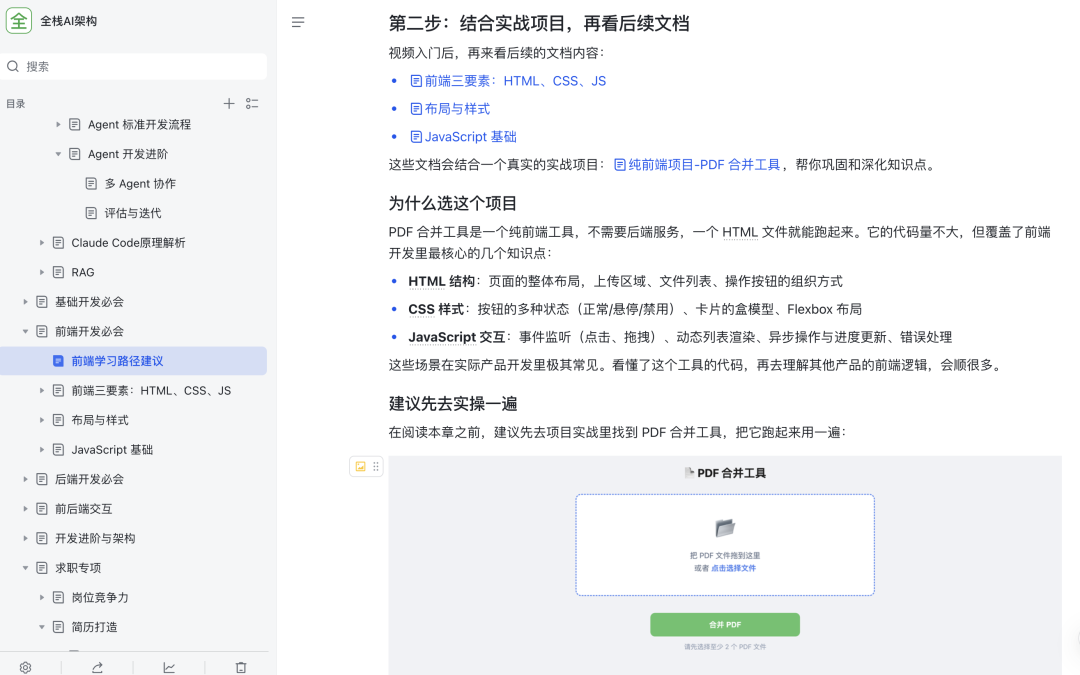Open 开发进阶与架构 in sidebar
1080x675 pixels.
(x=95, y=538)
